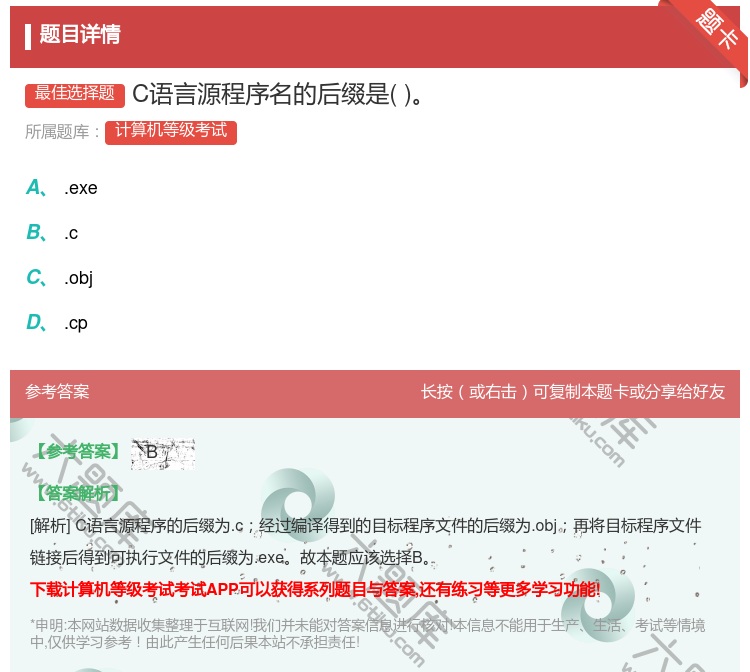Open the 计算机等级考试 question bank tag
Screen dimensions: 750x672
point(171,132)
